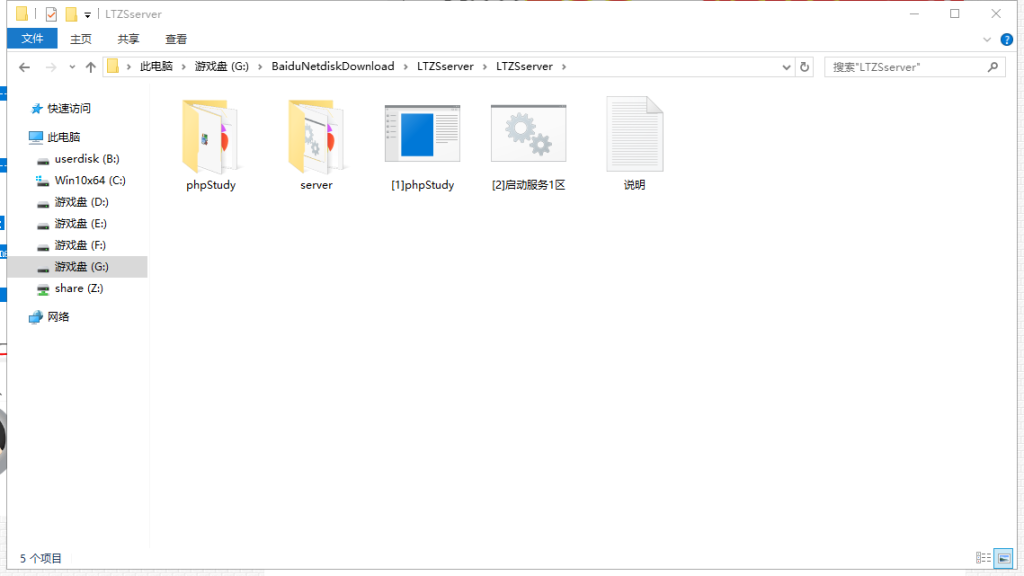
Task: Minimize the LTZSserver window
Action: [x=914, y=14]
